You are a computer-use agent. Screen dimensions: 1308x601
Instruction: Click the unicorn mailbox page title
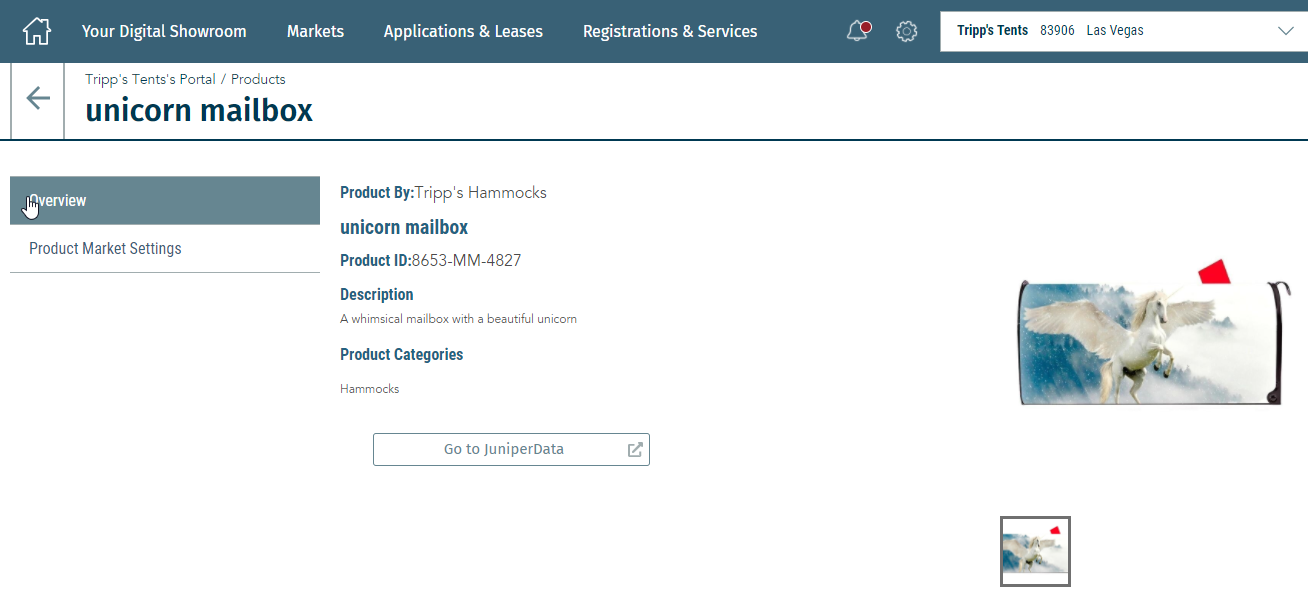pyautogui.click(x=199, y=110)
